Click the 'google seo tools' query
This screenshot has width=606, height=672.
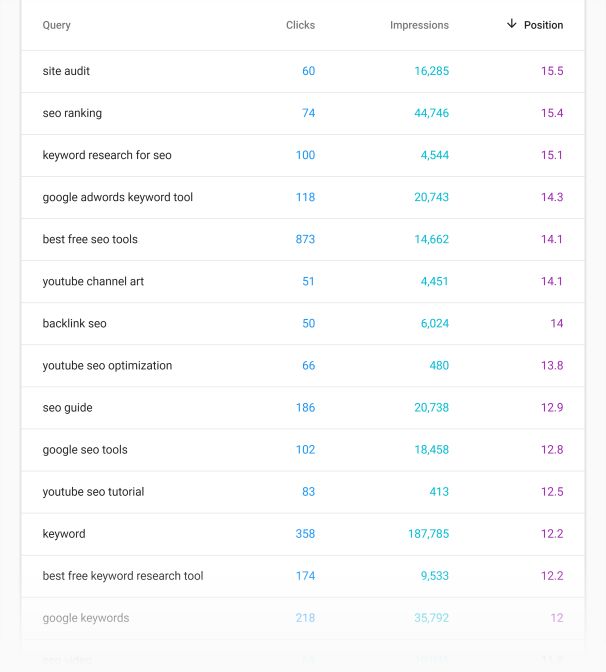point(85,449)
